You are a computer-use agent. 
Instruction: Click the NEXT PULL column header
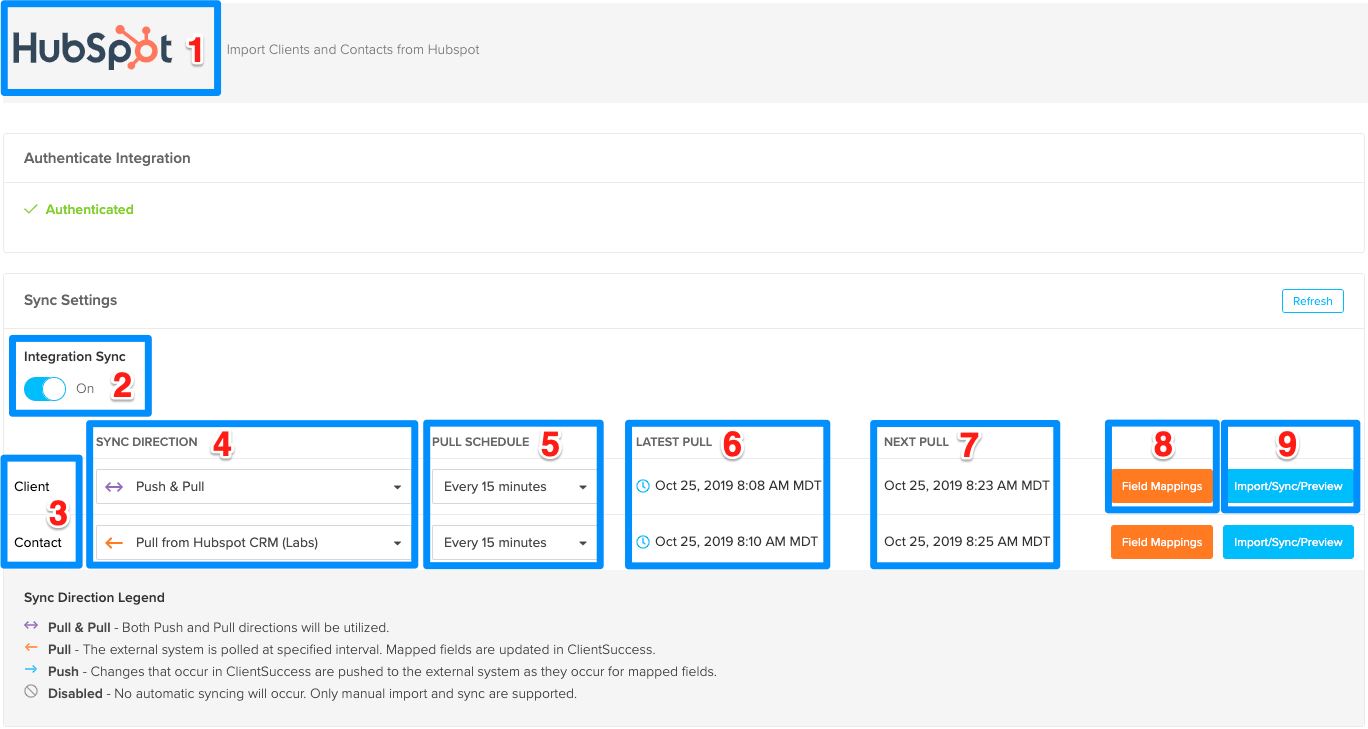[x=916, y=441]
